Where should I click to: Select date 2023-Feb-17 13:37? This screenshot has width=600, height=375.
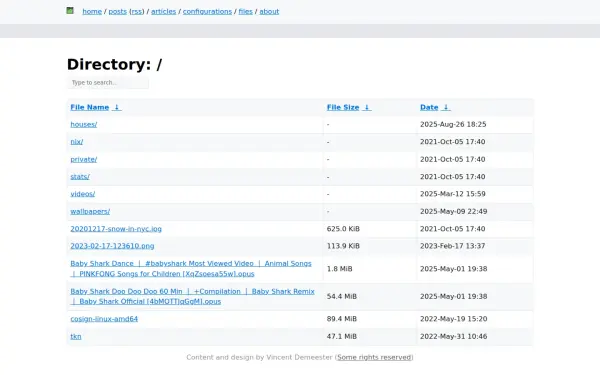tap(453, 246)
